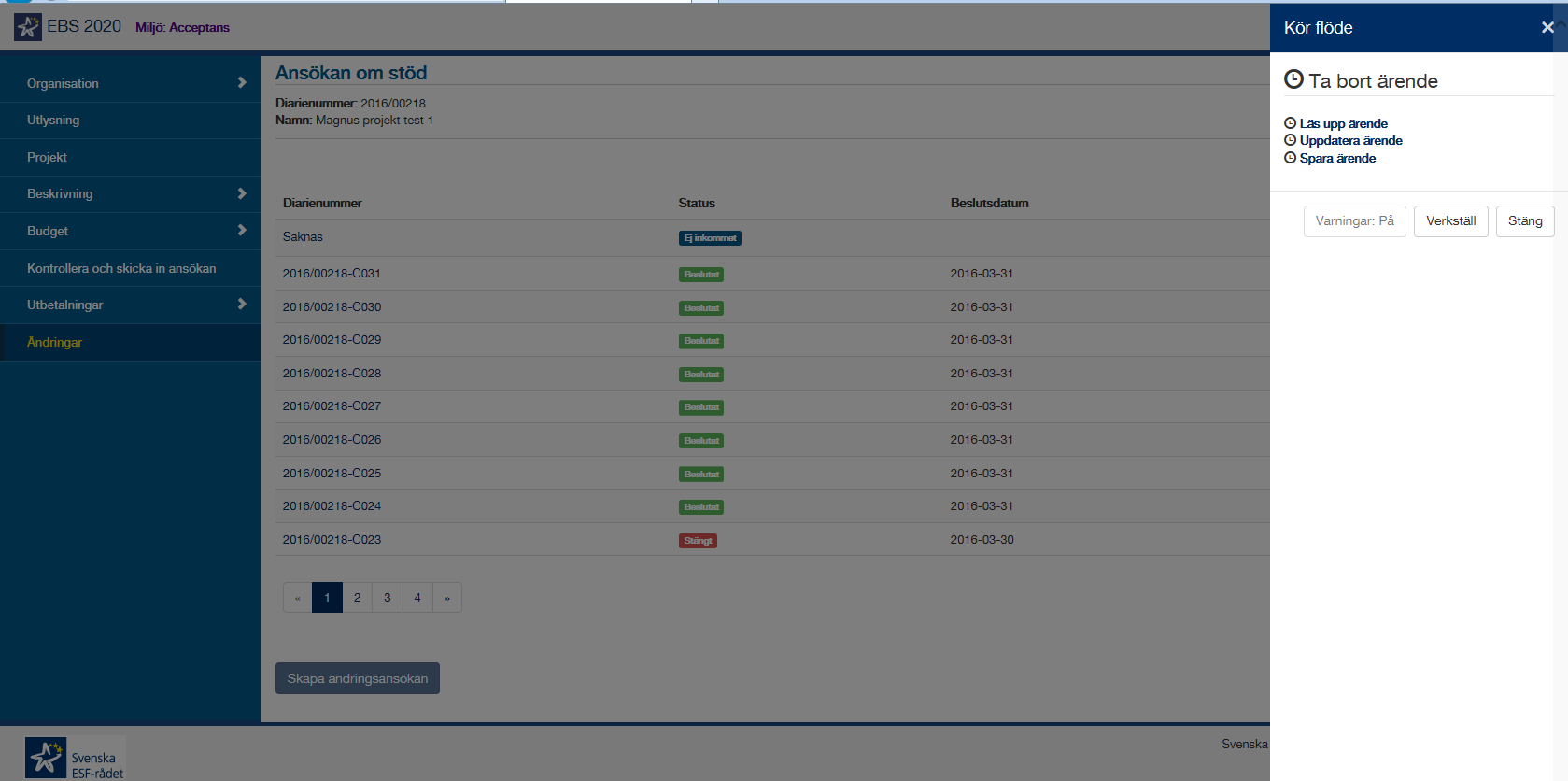Click row 2016/00218-C028
This screenshot has width=1568, height=781.
(x=772, y=374)
